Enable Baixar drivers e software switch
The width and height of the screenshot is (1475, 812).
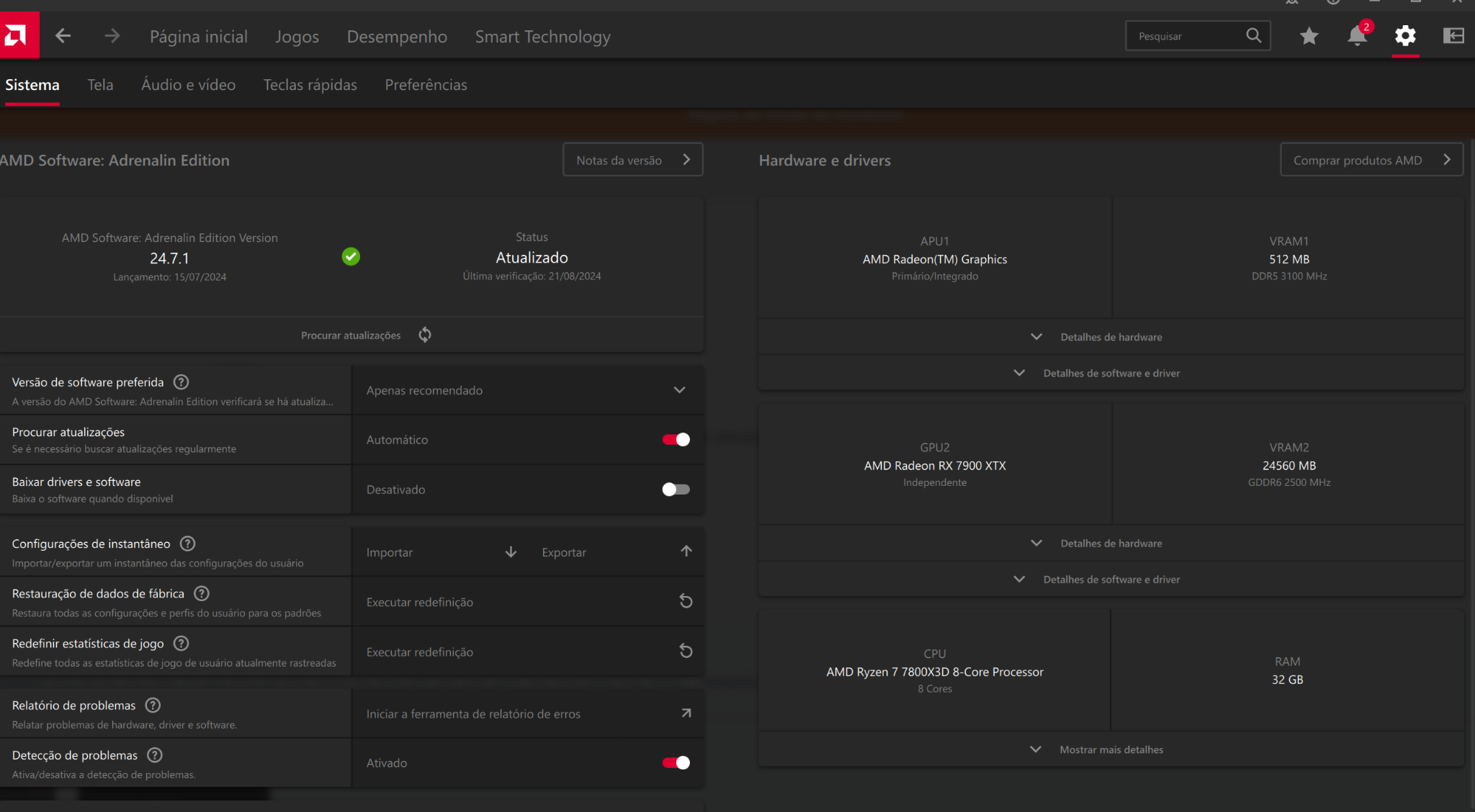click(x=676, y=490)
